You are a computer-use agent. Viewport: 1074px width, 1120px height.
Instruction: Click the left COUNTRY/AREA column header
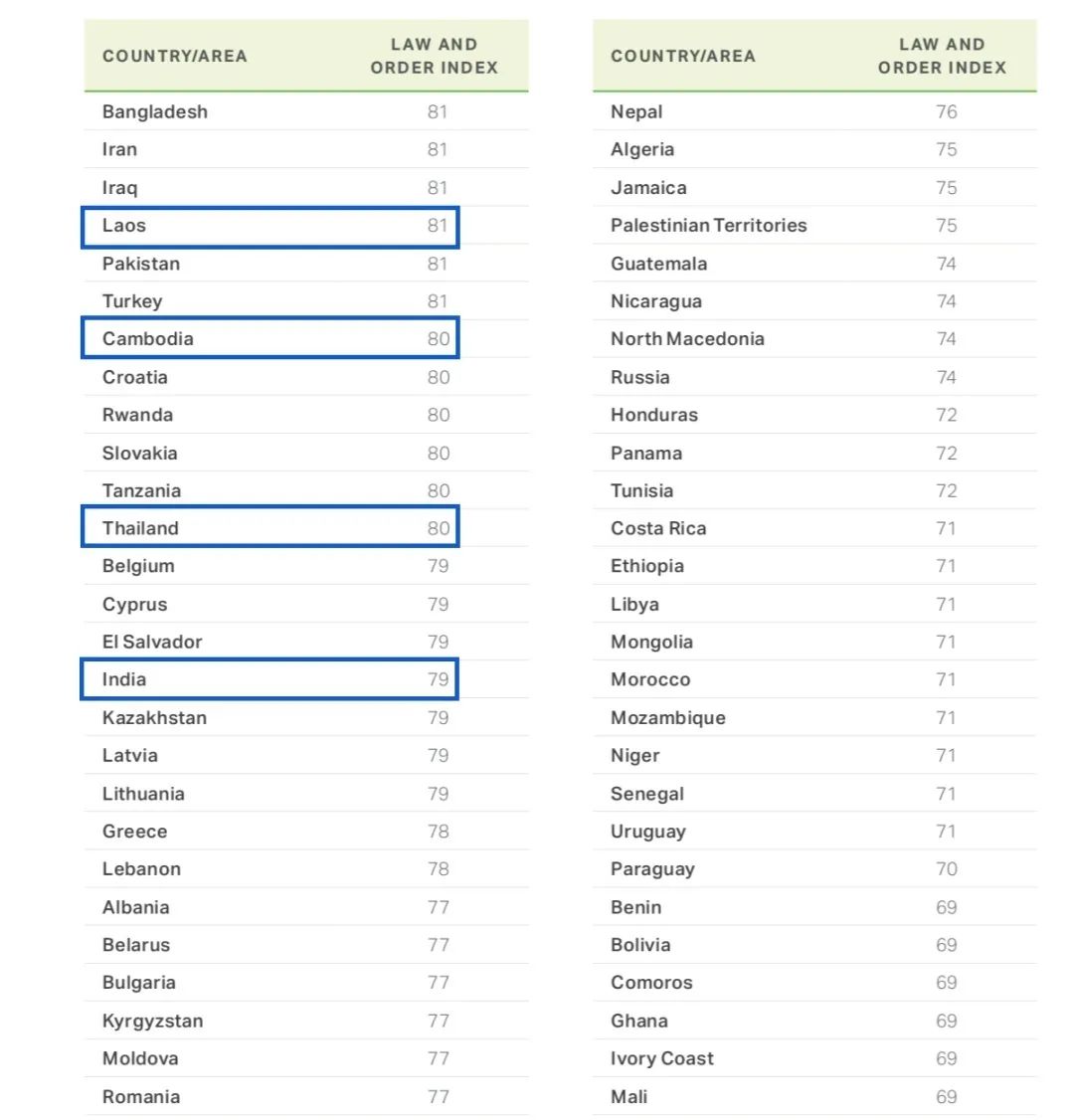[x=175, y=56]
